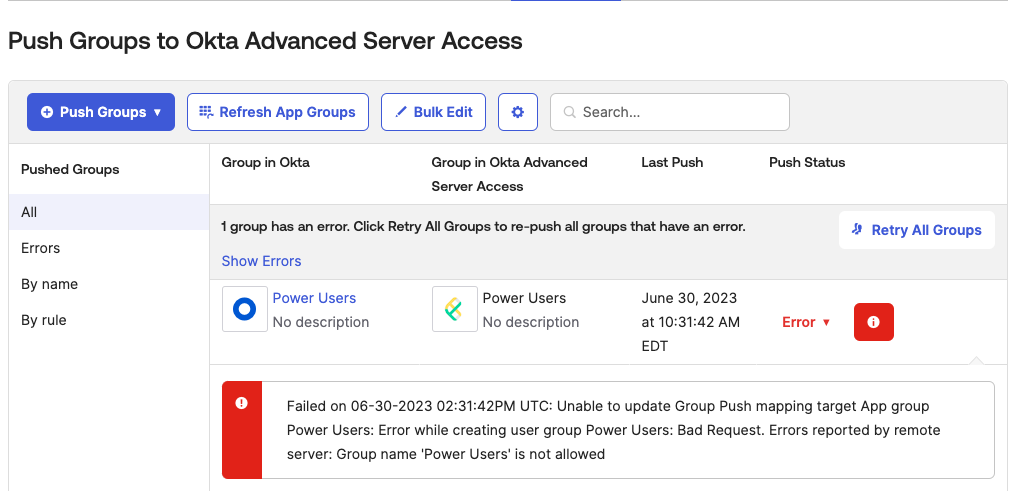Click the search magnifier icon

tap(570, 112)
